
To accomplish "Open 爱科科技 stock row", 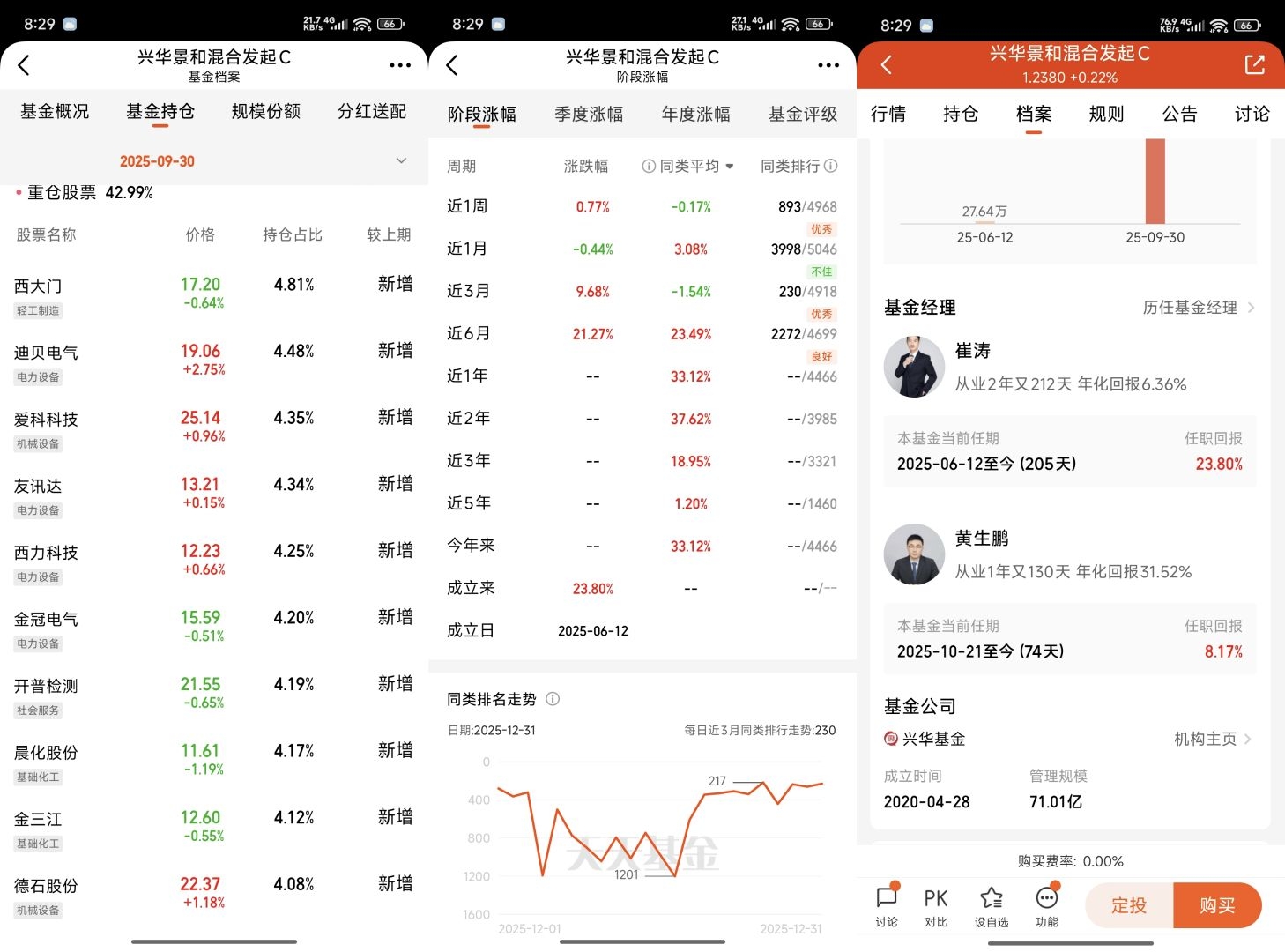I will click(214, 430).
